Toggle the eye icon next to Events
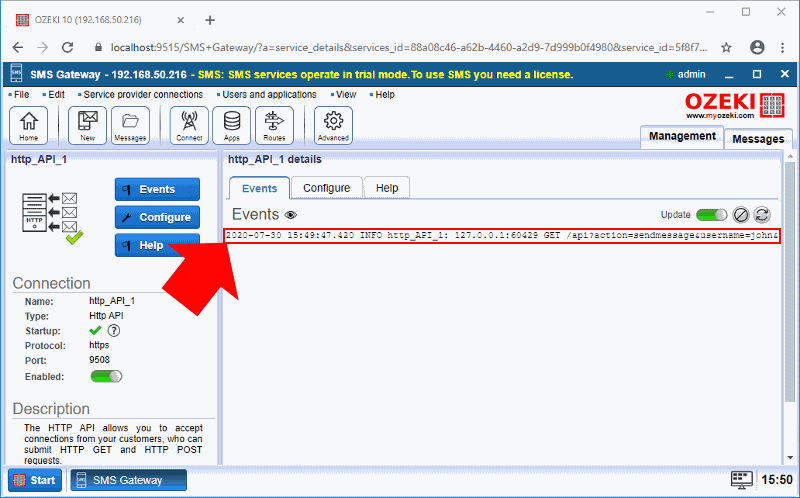 click(x=291, y=215)
